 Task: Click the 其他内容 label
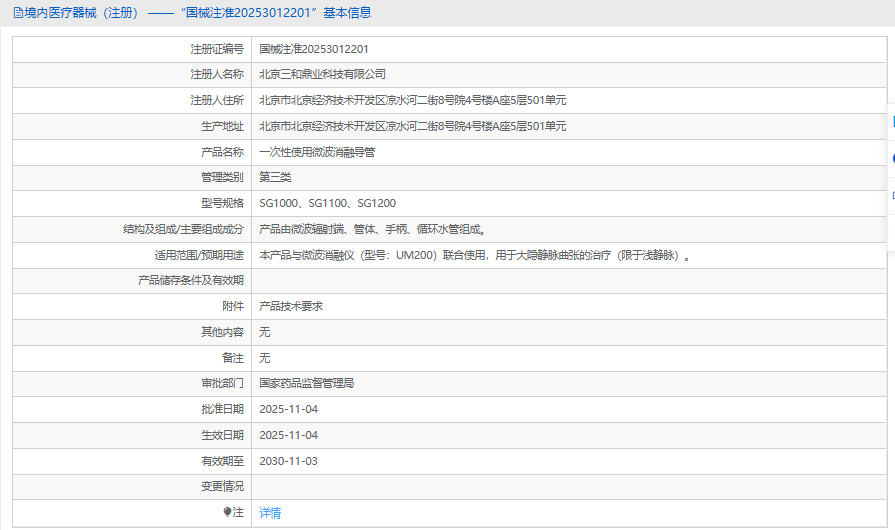(222, 332)
